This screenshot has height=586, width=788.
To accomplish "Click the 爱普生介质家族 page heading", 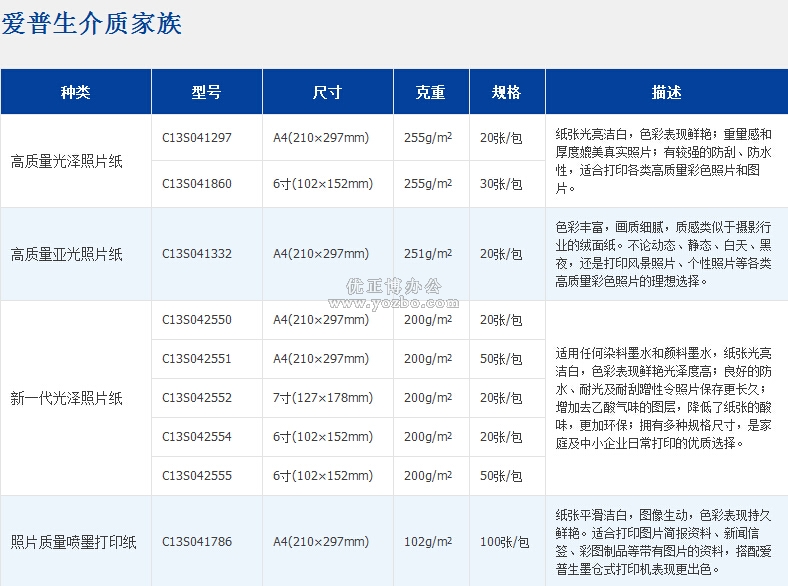I will (x=92, y=24).
